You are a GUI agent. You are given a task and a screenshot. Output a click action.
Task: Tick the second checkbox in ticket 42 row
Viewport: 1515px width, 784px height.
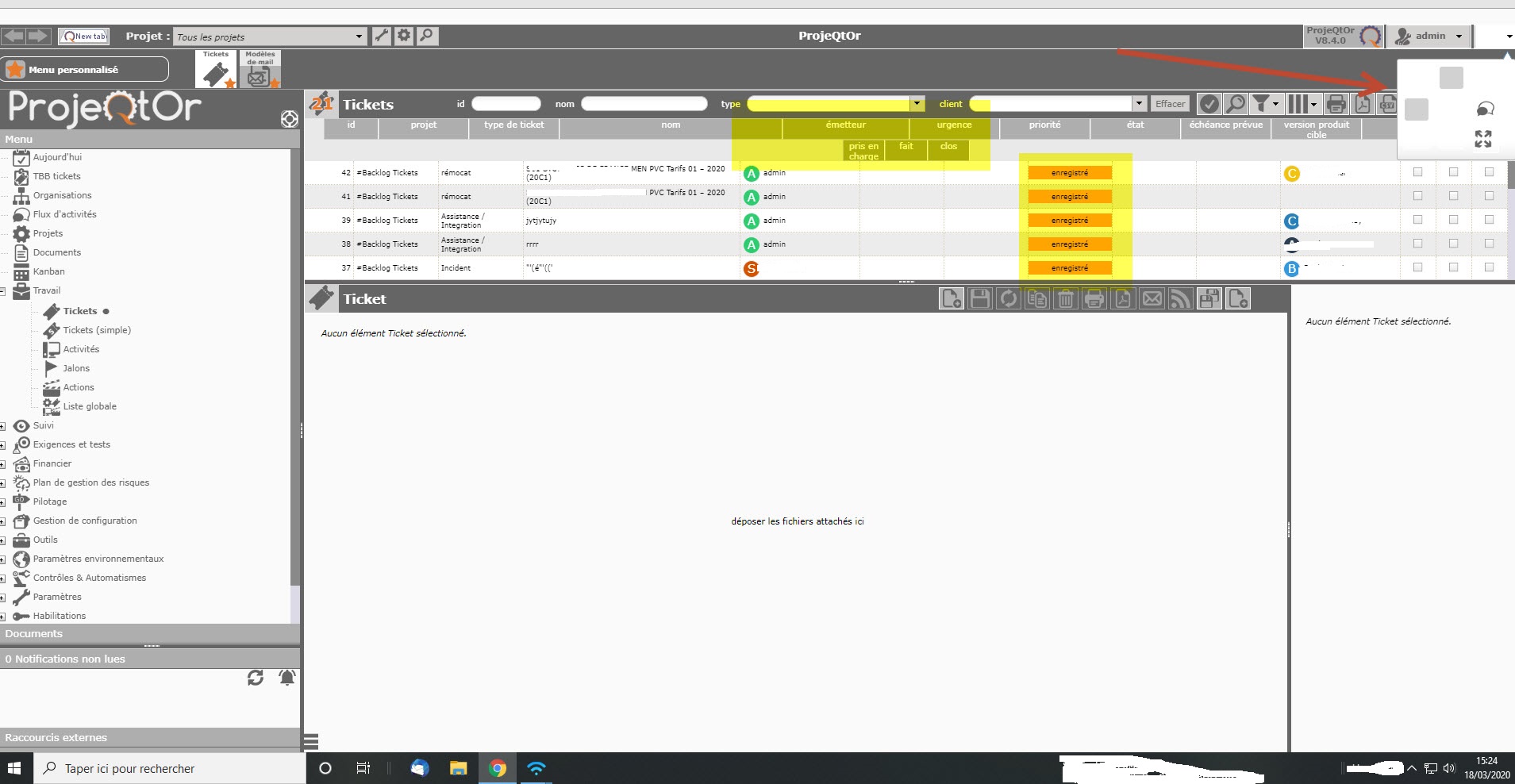(x=1454, y=172)
